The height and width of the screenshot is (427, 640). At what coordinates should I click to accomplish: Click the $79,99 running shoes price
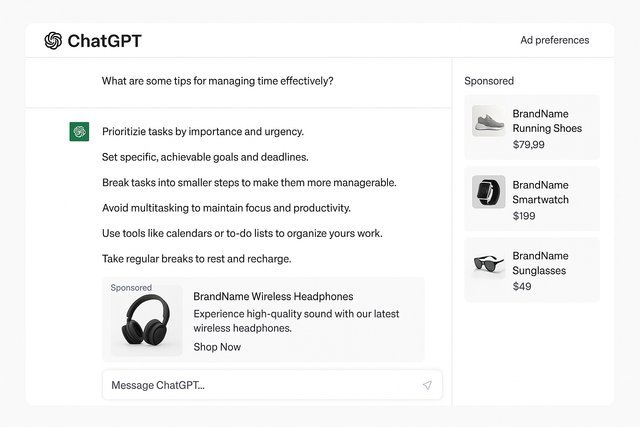click(x=529, y=145)
